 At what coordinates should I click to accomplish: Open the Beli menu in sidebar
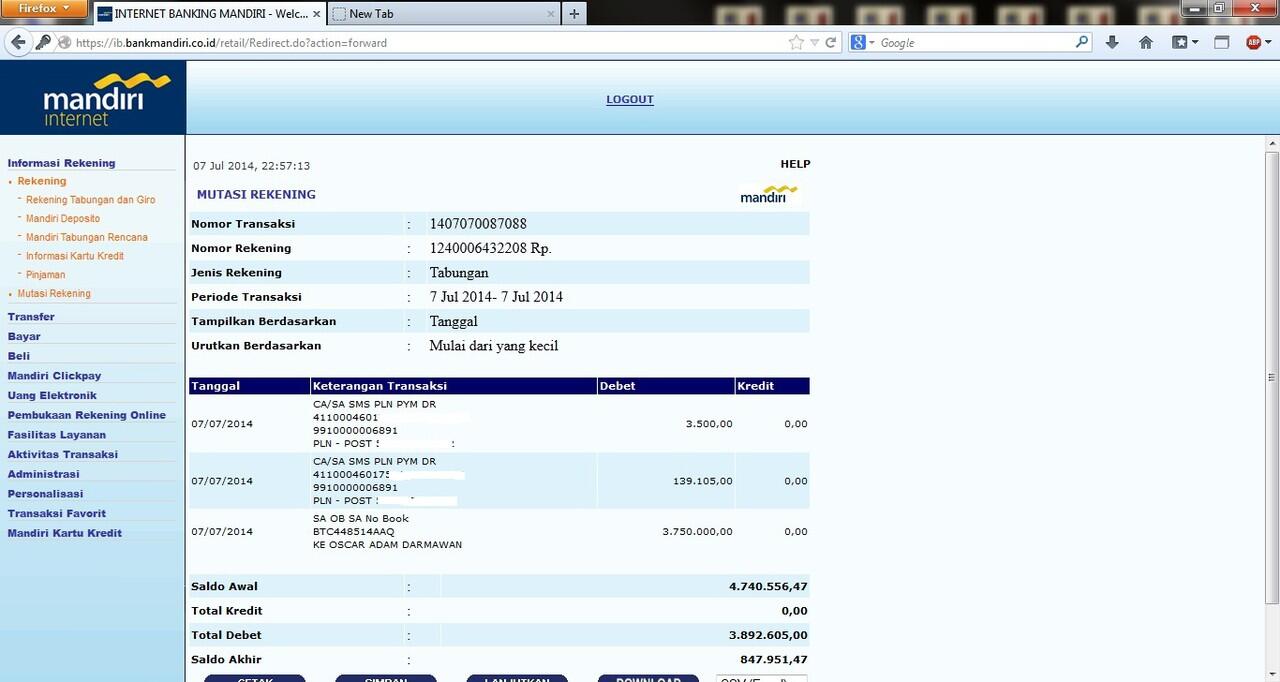click(19, 356)
